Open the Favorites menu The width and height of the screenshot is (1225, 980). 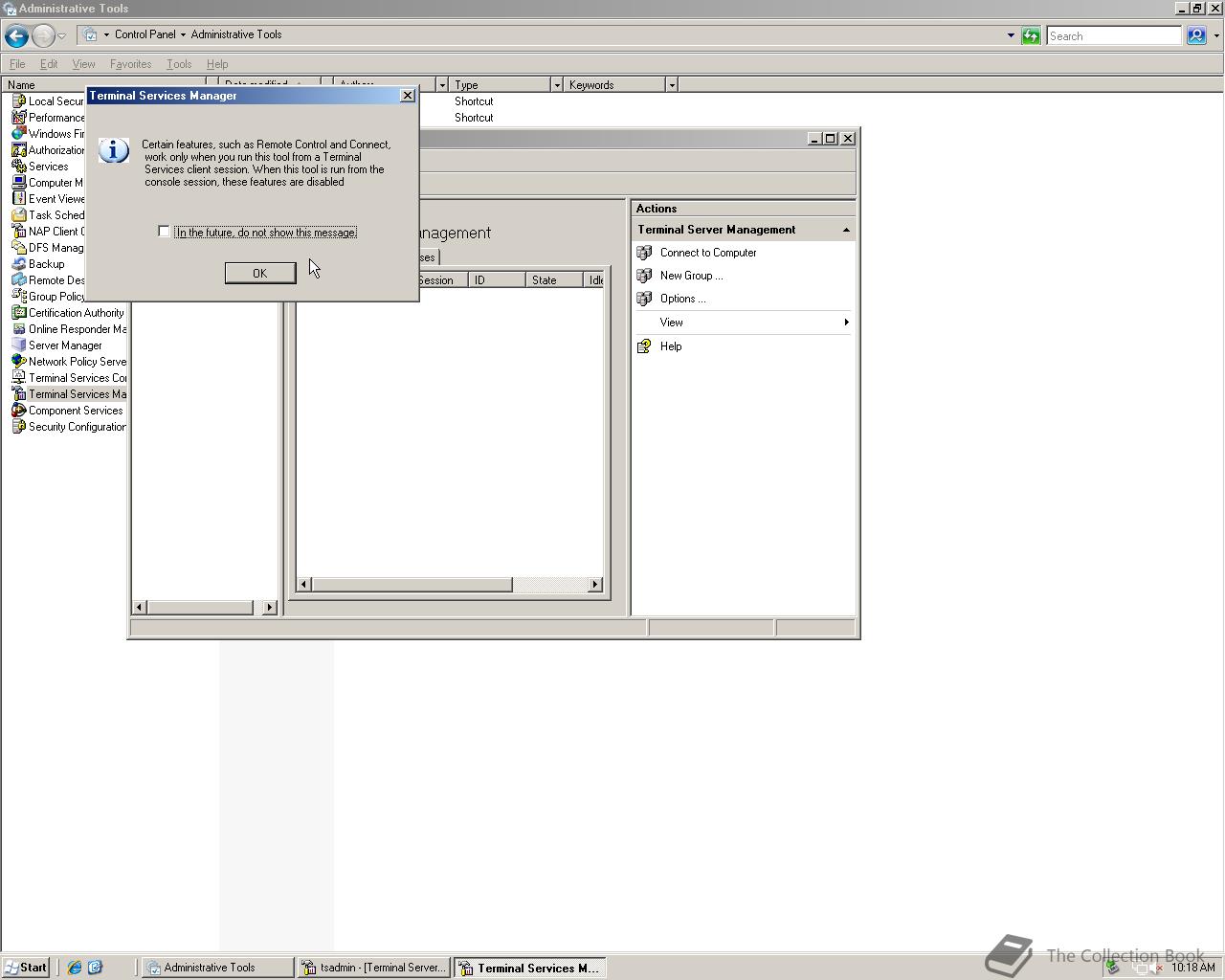tap(130, 64)
